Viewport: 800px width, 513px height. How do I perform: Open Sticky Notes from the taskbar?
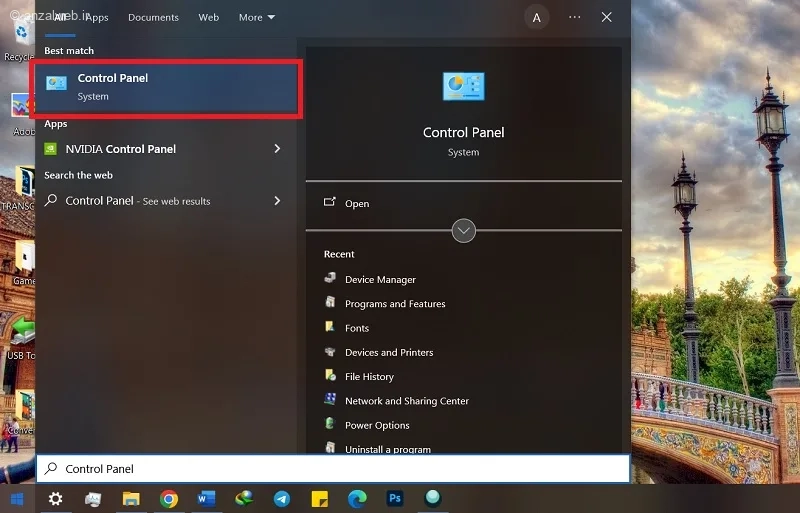click(320, 499)
